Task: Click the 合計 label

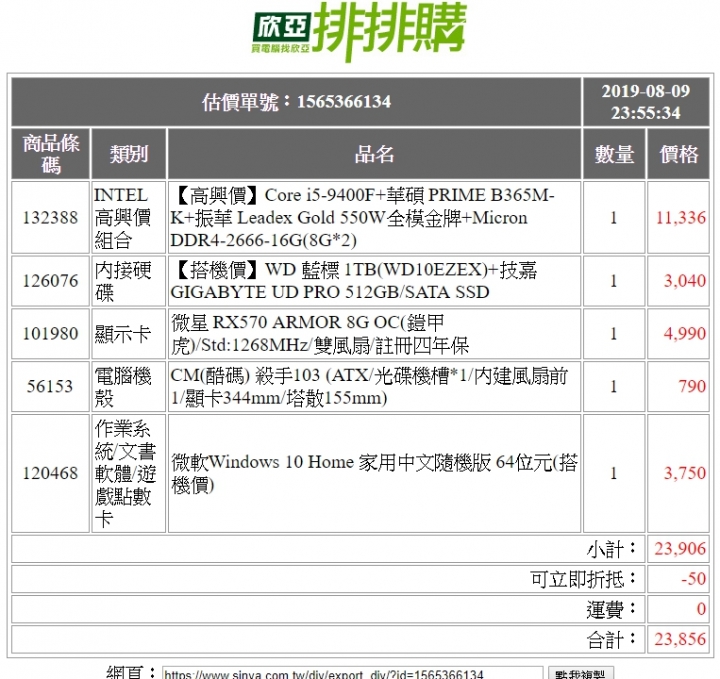Action: [x=611, y=640]
